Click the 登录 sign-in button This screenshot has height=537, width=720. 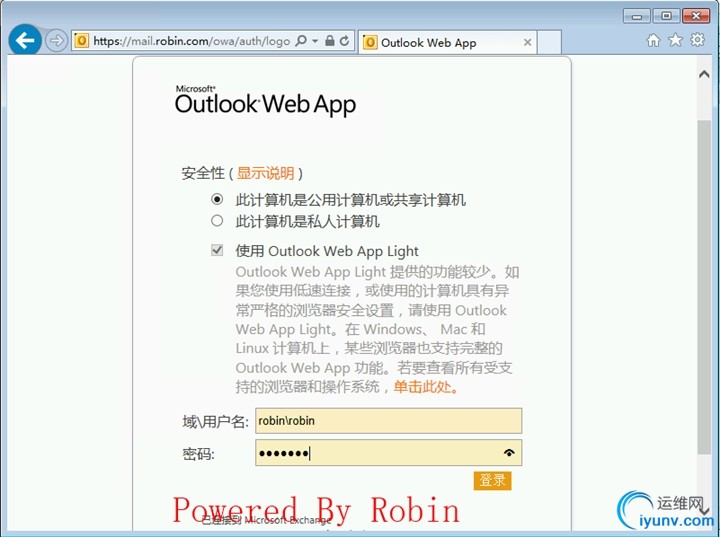[492, 480]
